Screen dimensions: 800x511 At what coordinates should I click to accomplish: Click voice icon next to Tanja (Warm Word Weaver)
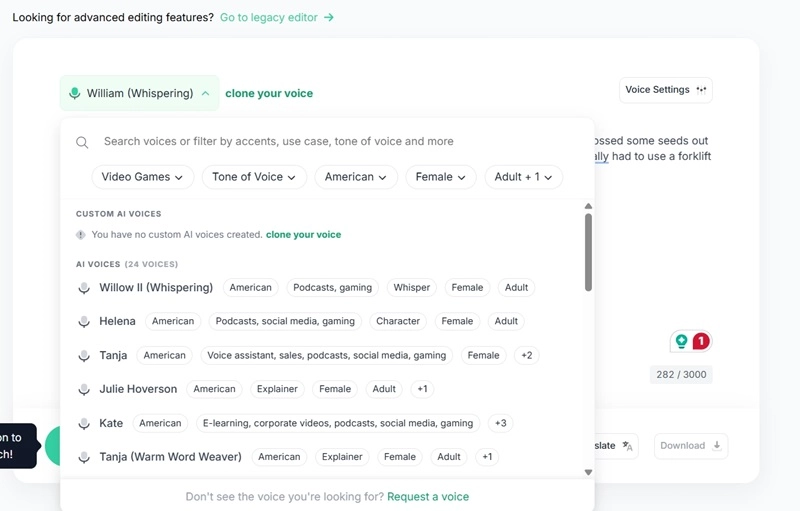[x=85, y=457]
